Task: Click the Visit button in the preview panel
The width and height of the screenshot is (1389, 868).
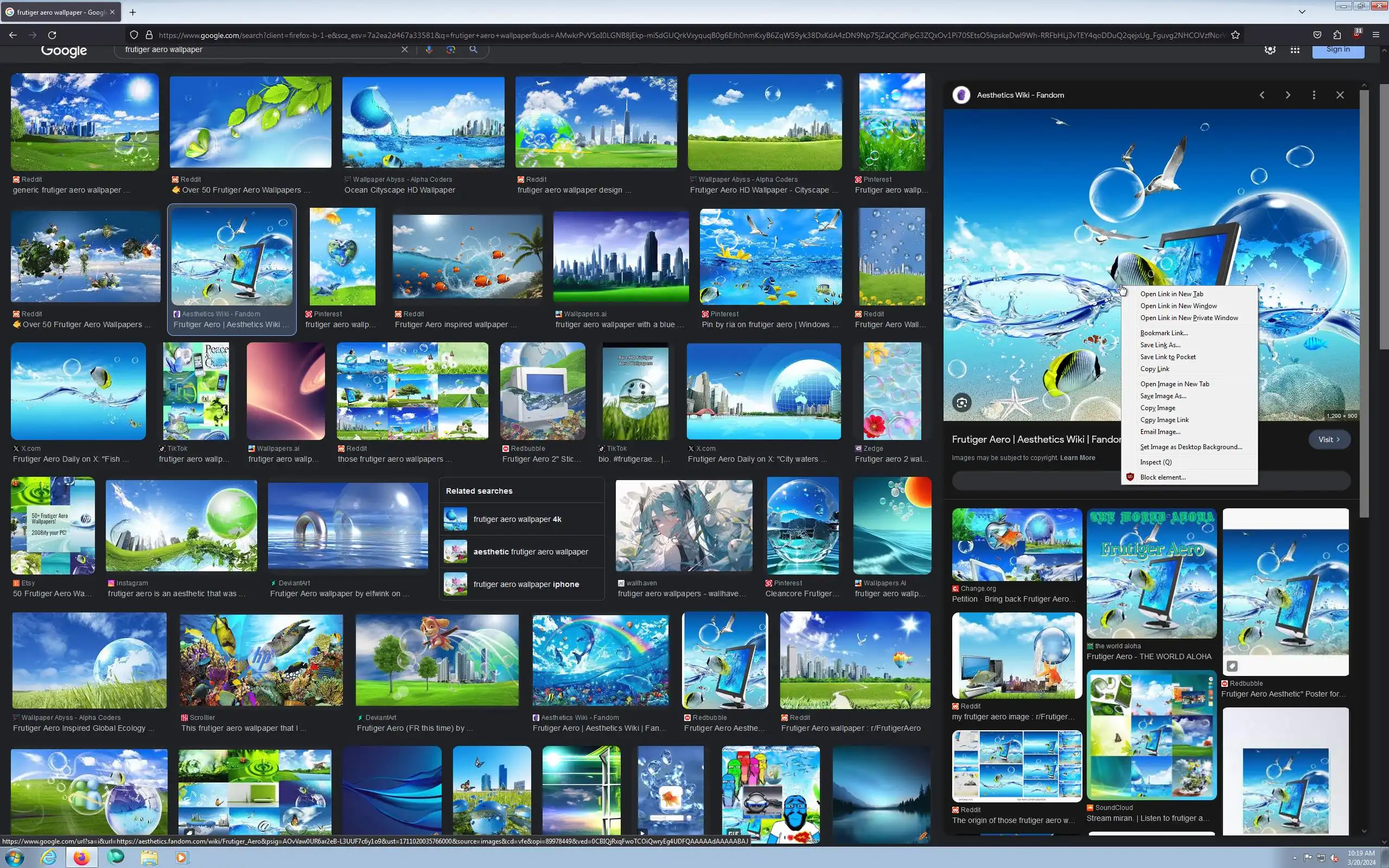Action: tap(1329, 440)
